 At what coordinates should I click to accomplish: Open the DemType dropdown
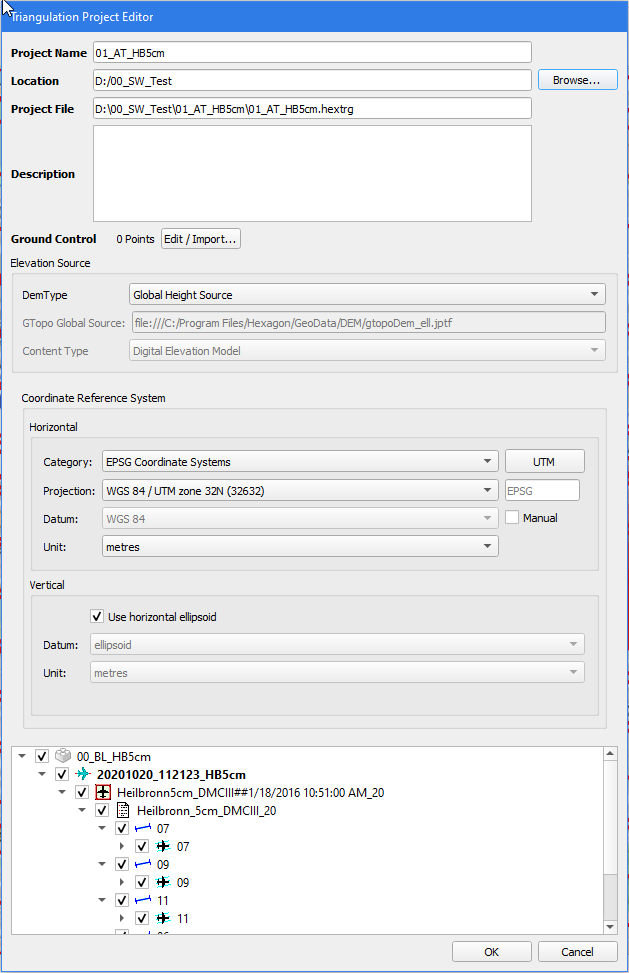click(367, 294)
